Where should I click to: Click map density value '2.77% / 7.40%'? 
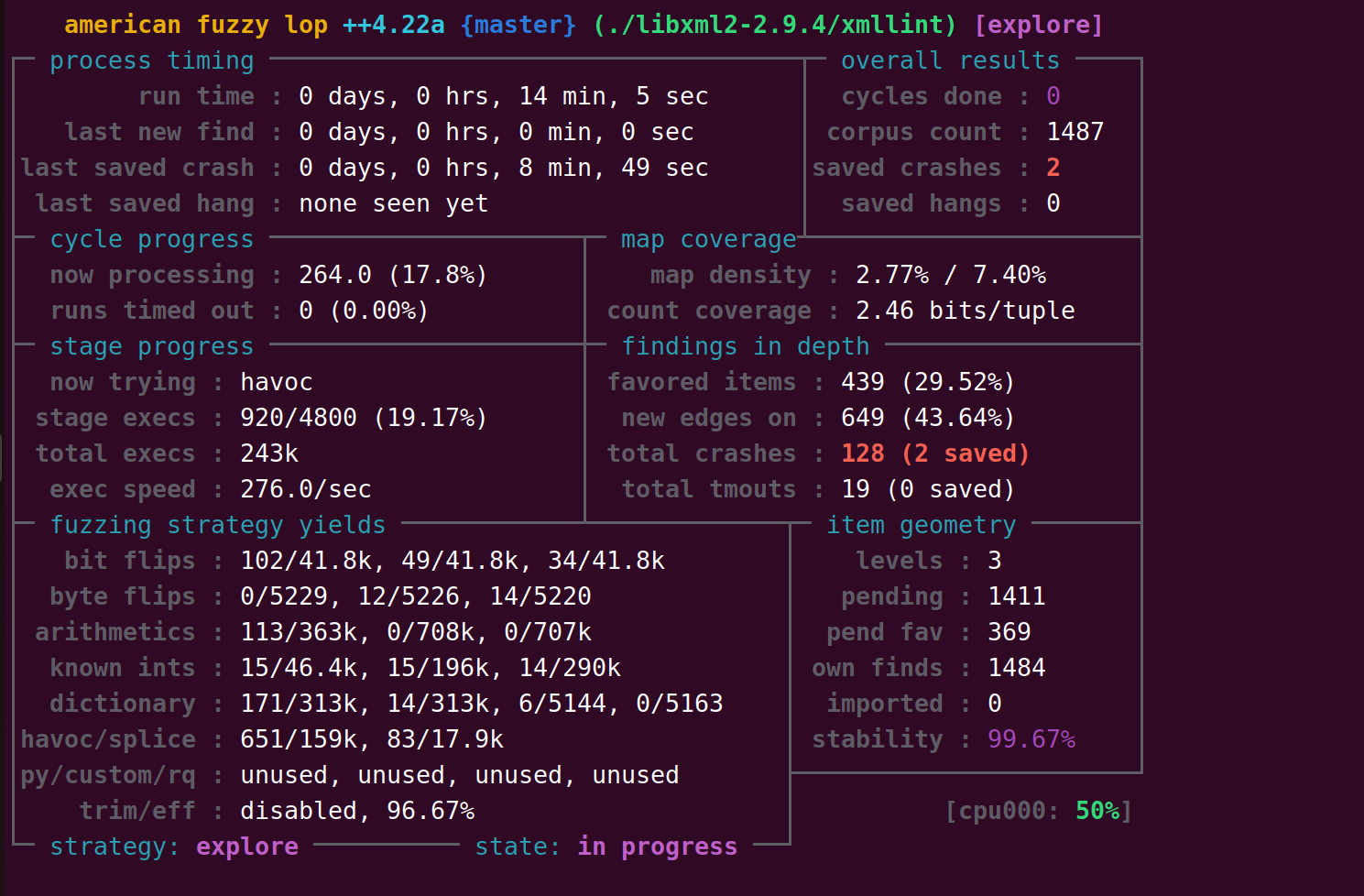[x=951, y=275]
